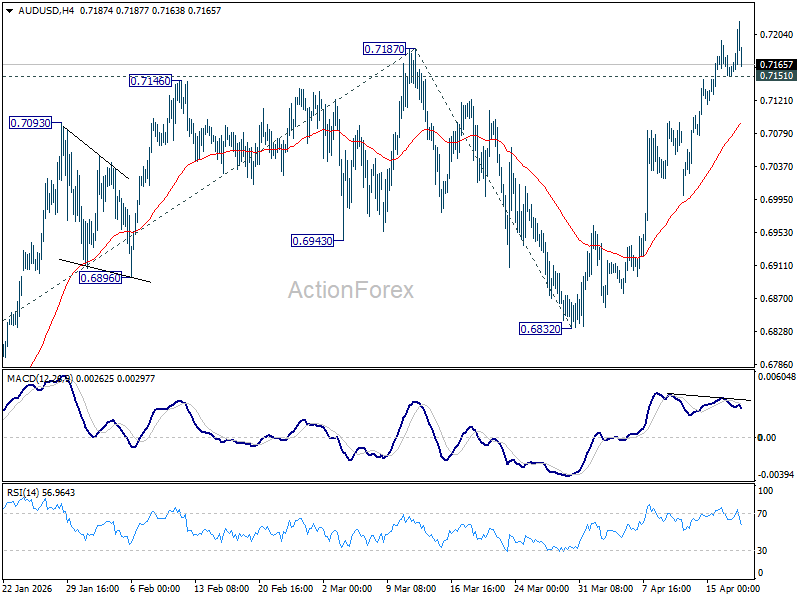The height and width of the screenshot is (600, 800).
Task: Click the 7 Apr 16:00 time label
Action: click(667, 588)
